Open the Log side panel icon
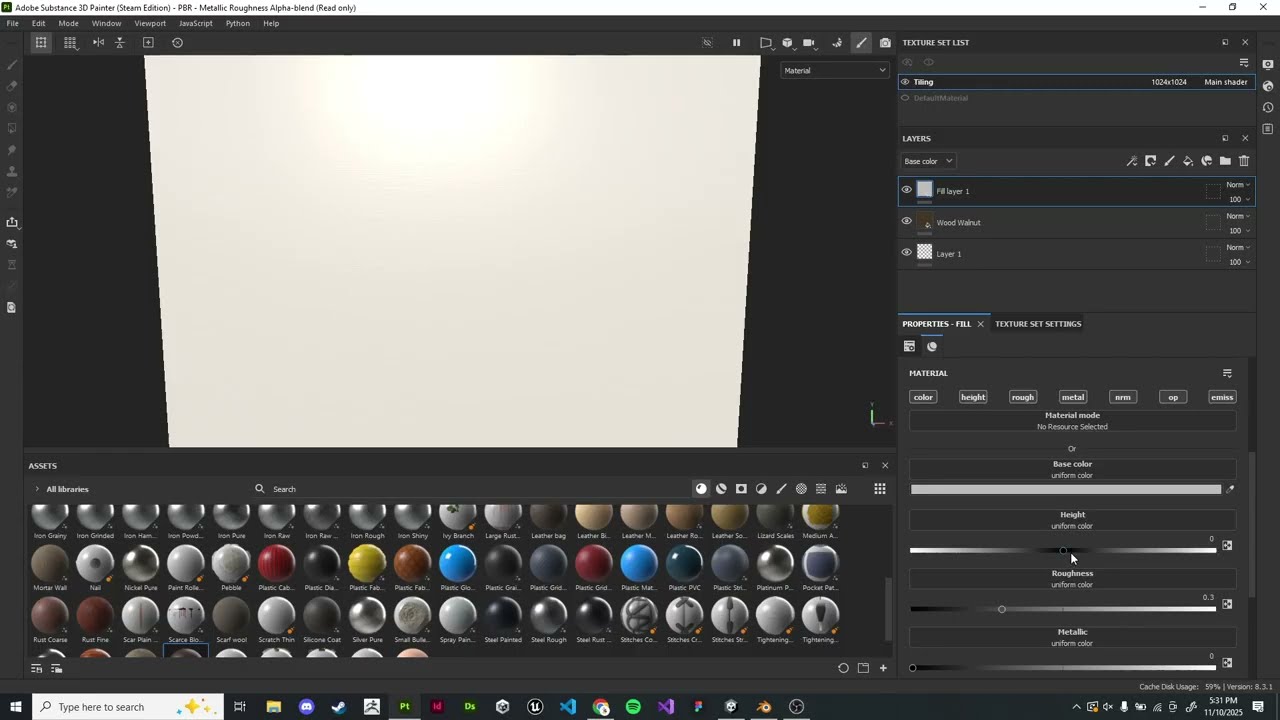The width and height of the screenshot is (1280, 720). [1268, 129]
